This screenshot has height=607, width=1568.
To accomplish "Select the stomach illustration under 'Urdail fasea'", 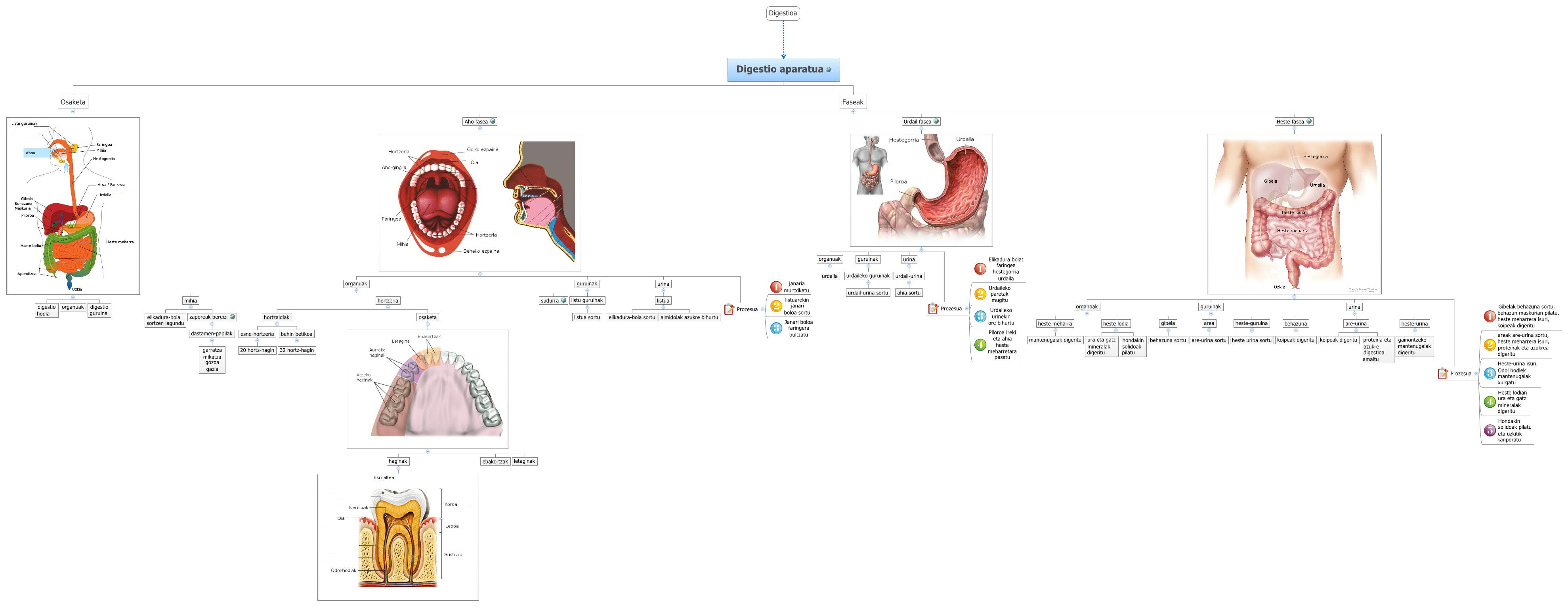I will tap(921, 190).
